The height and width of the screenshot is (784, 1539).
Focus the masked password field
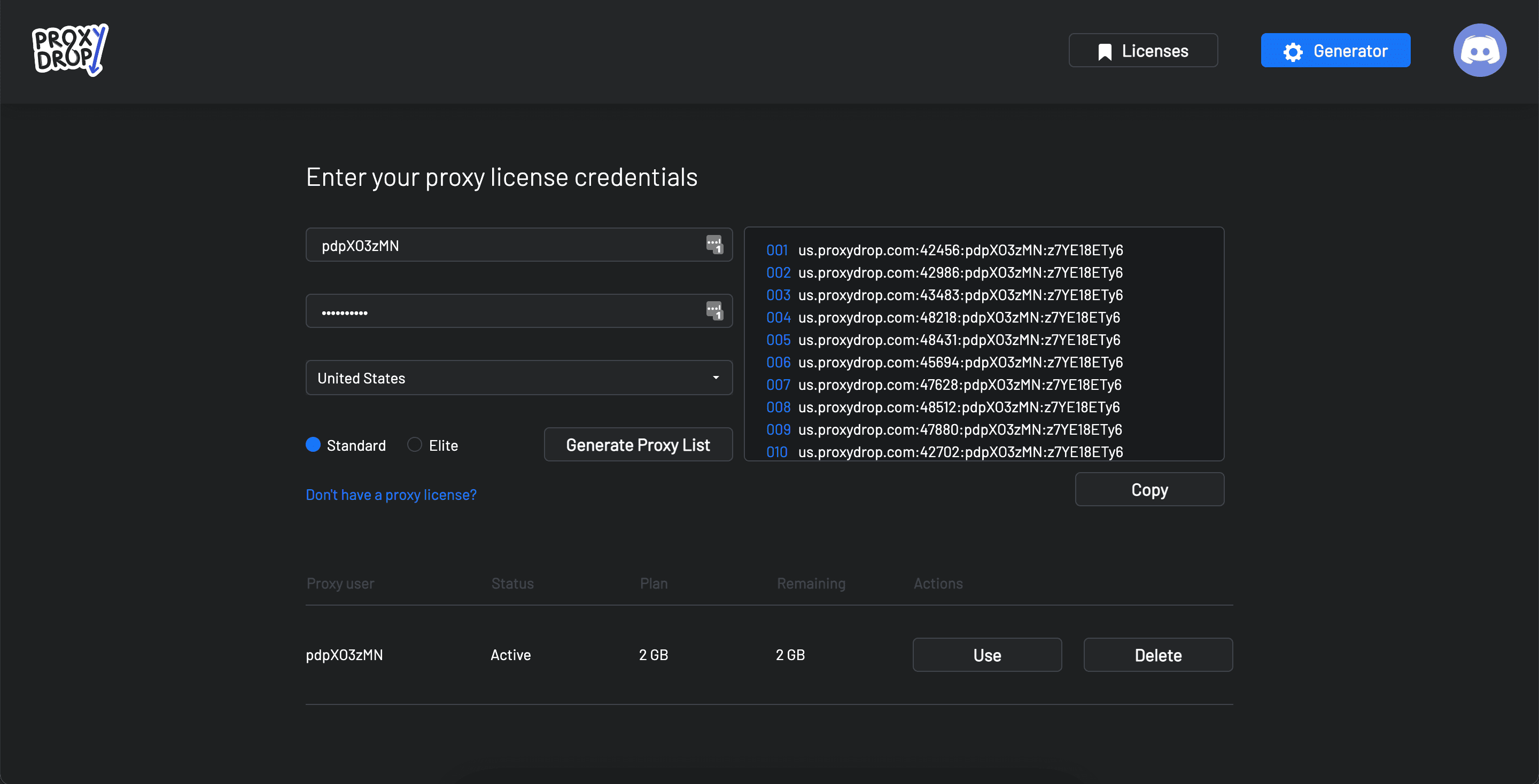click(518, 311)
